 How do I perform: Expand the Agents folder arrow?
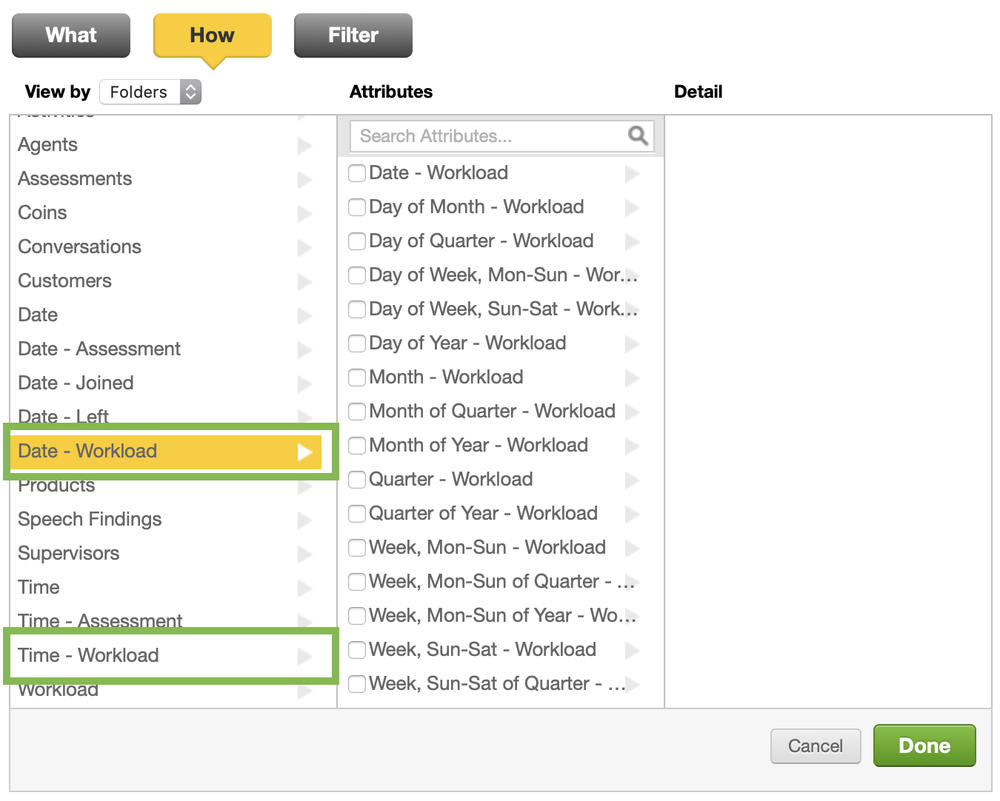(x=305, y=145)
